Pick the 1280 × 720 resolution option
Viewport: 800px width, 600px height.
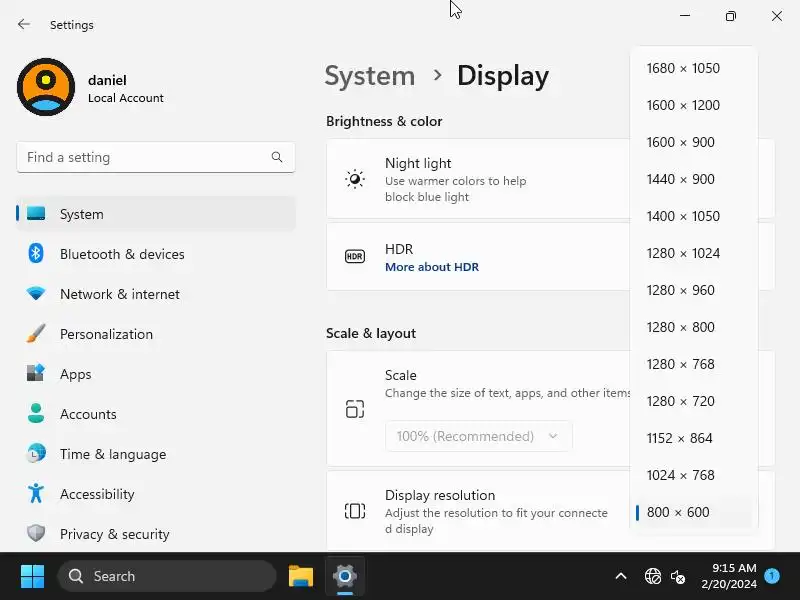coord(681,401)
